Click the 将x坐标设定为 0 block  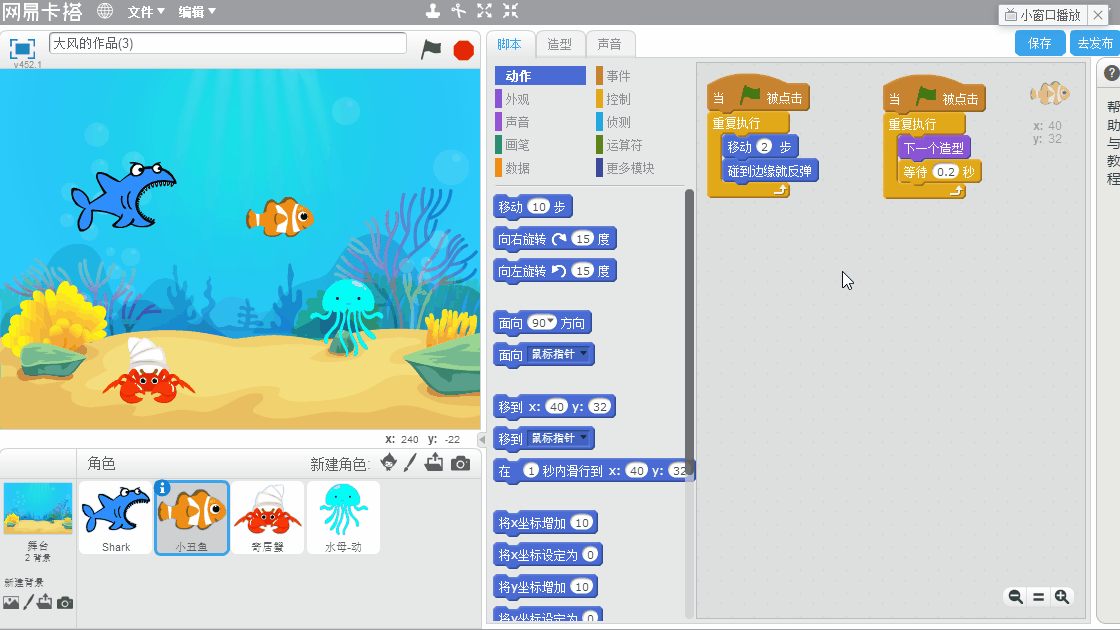[x=549, y=555]
